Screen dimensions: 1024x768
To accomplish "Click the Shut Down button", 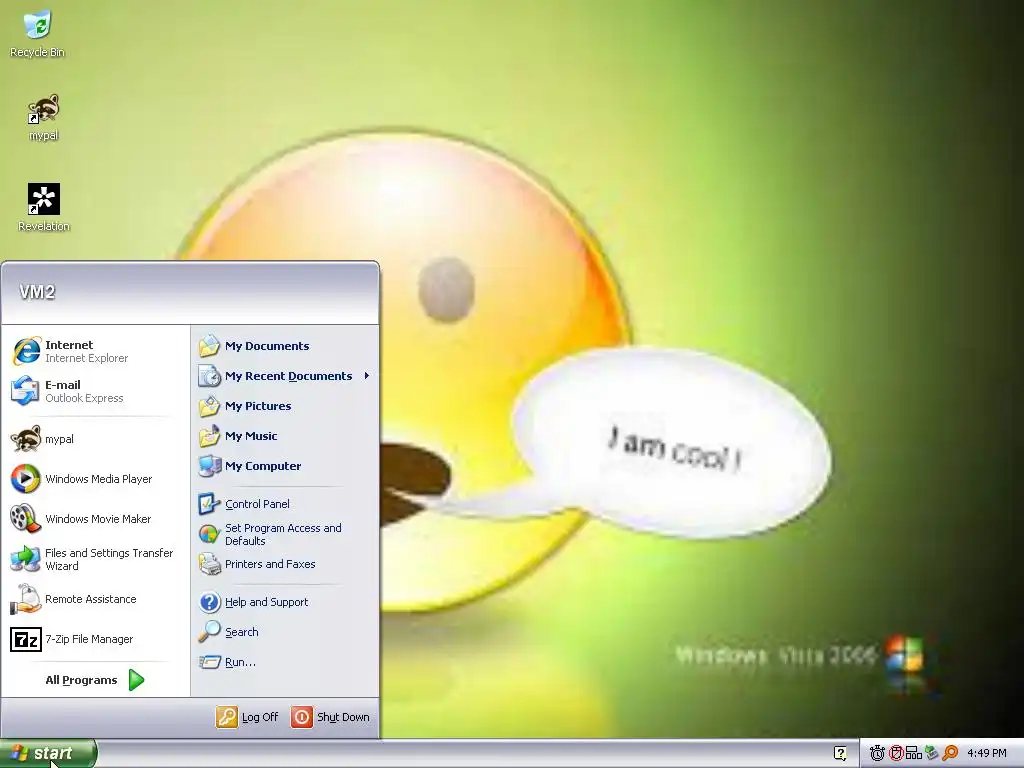I will [x=330, y=717].
